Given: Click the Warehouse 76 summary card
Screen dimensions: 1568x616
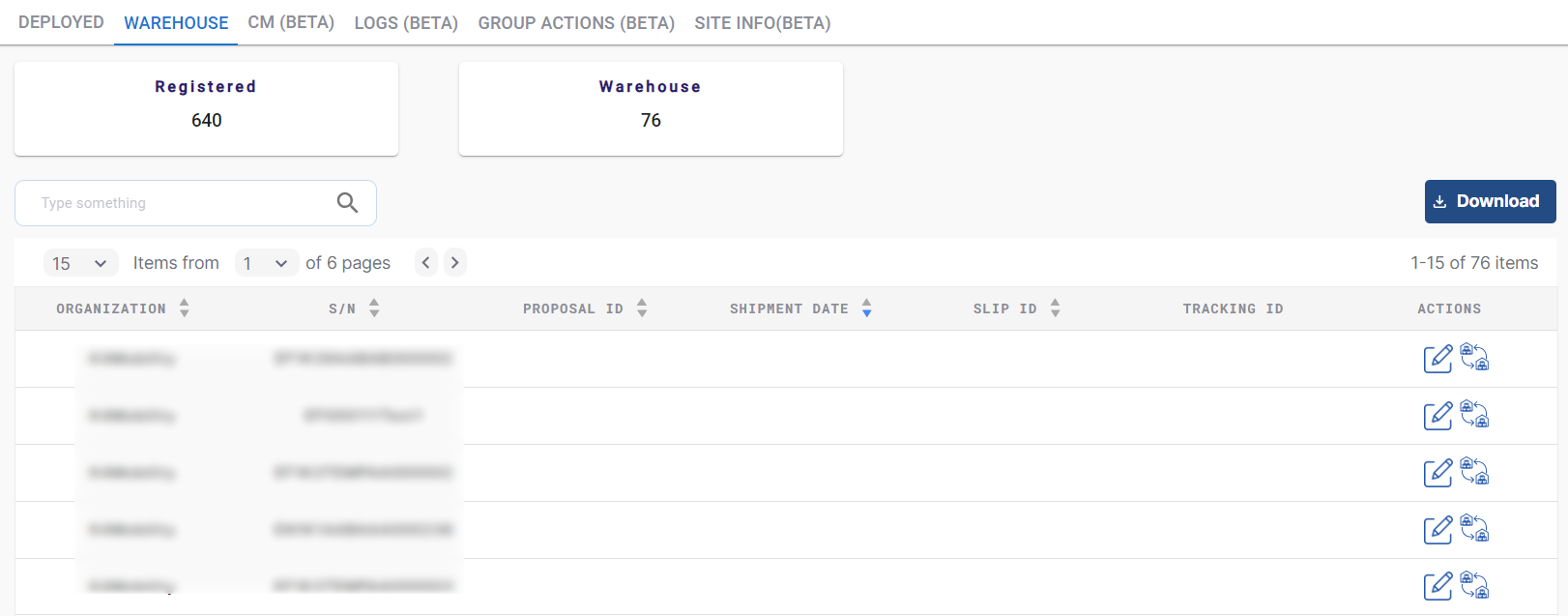Looking at the screenshot, I should 651,108.
